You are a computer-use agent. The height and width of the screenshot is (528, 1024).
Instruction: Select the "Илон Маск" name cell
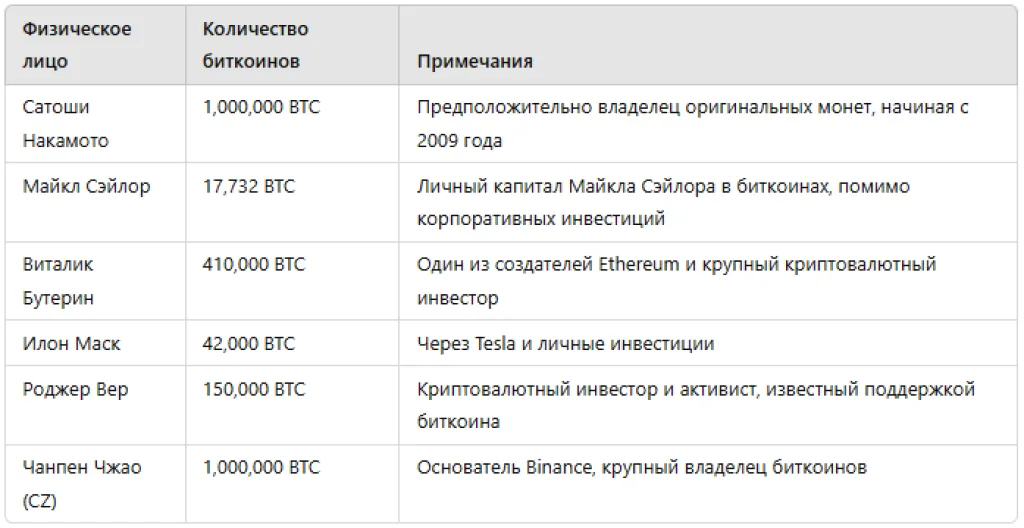pyautogui.click(x=72, y=344)
